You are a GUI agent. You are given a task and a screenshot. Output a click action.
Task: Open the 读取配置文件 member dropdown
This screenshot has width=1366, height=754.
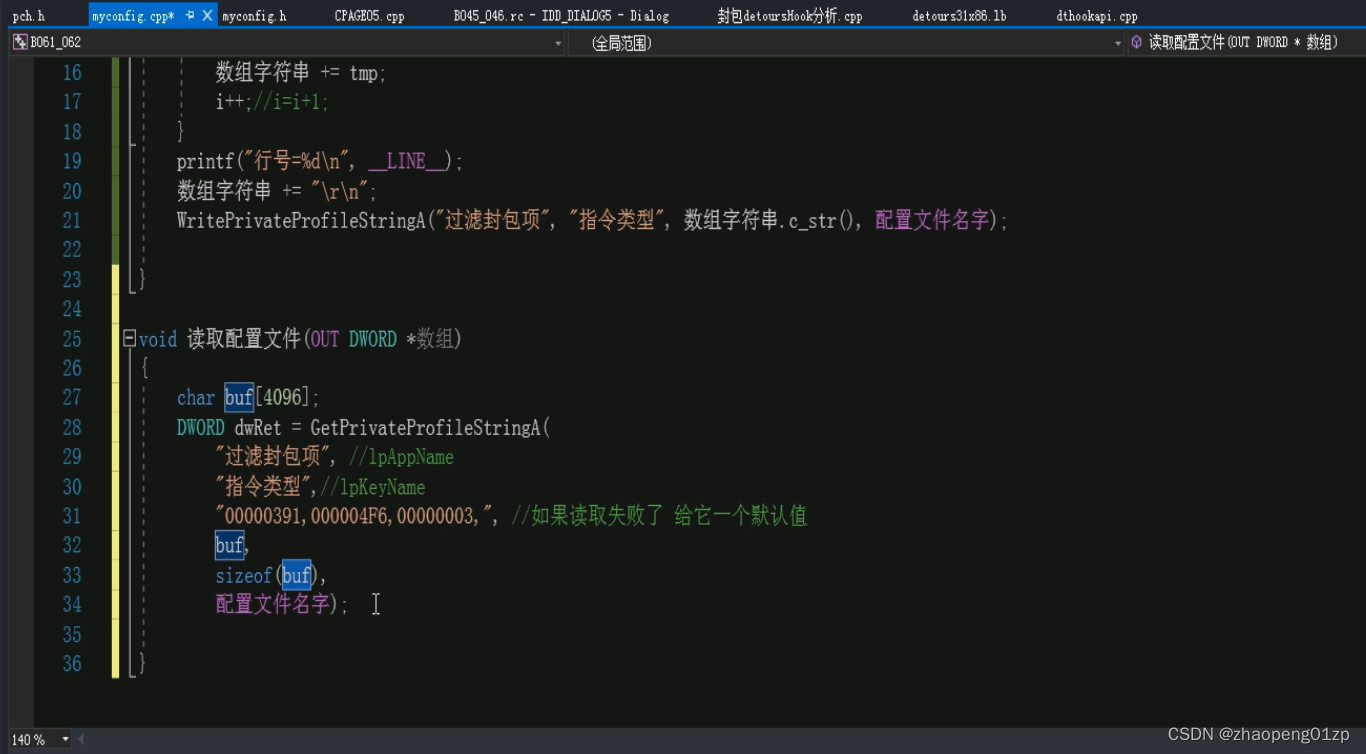pos(1244,43)
